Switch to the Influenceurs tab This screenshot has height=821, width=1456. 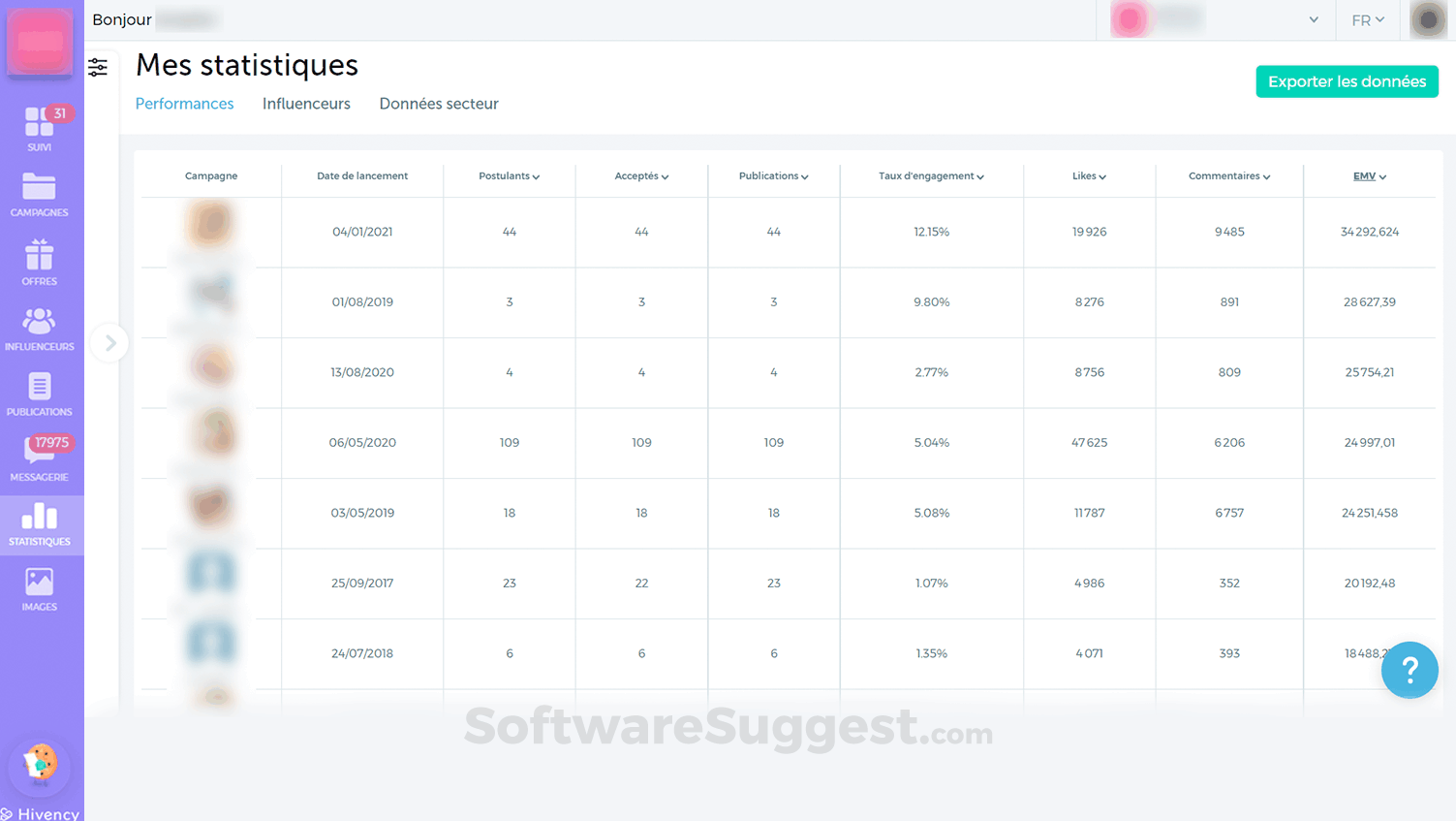(306, 104)
